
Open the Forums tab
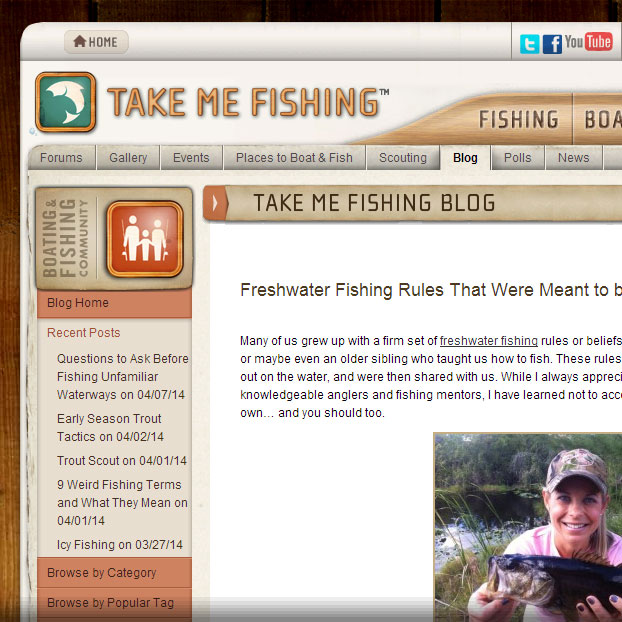click(x=61, y=158)
